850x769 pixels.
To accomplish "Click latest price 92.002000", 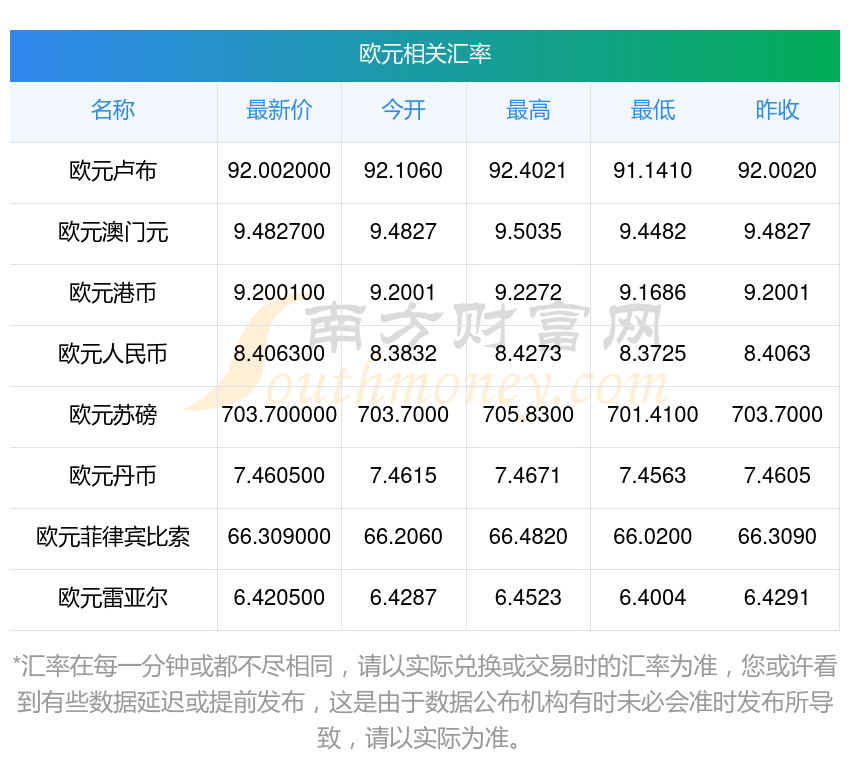I will (x=279, y=171).
